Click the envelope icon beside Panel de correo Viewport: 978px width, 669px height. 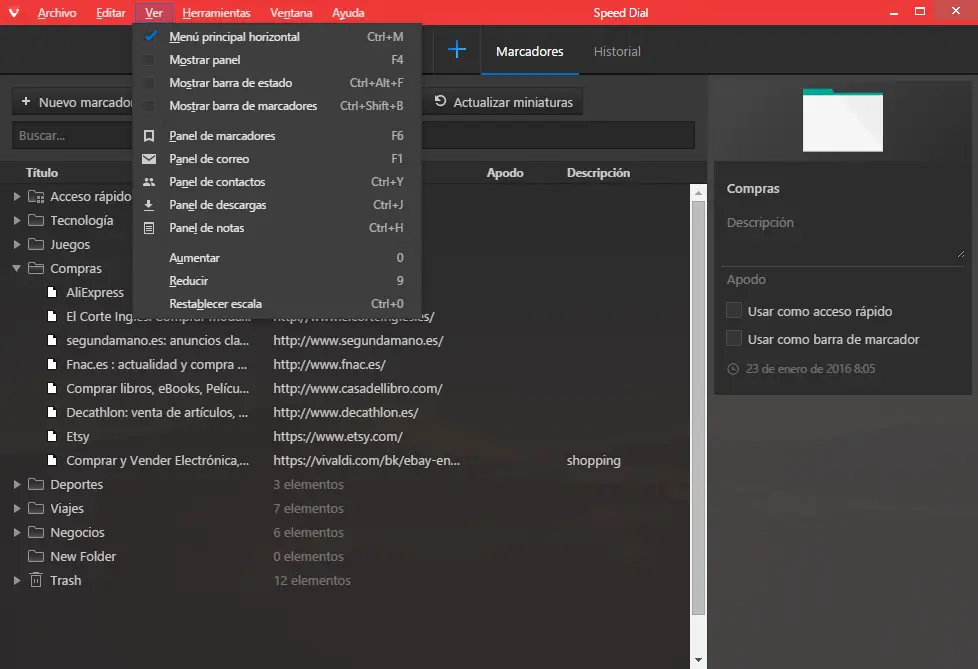pos(149,159)
